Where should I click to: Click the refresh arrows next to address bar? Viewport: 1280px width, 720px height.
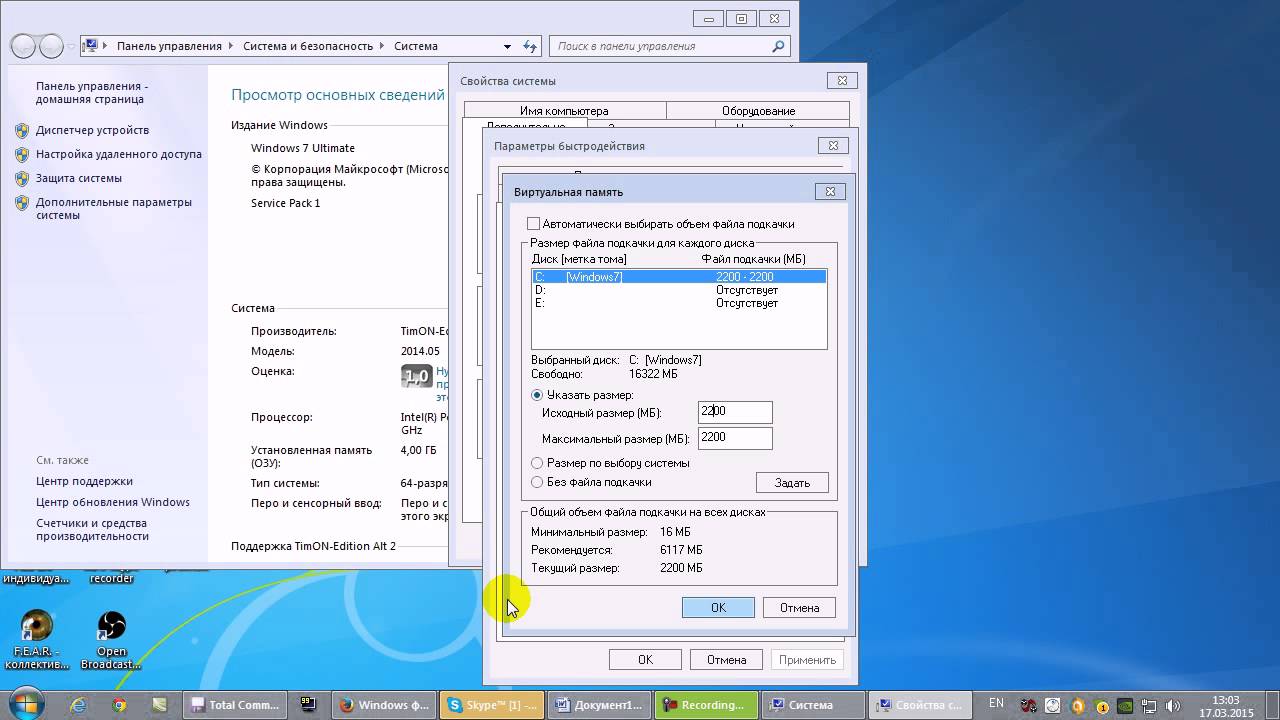tap(530, 46)
